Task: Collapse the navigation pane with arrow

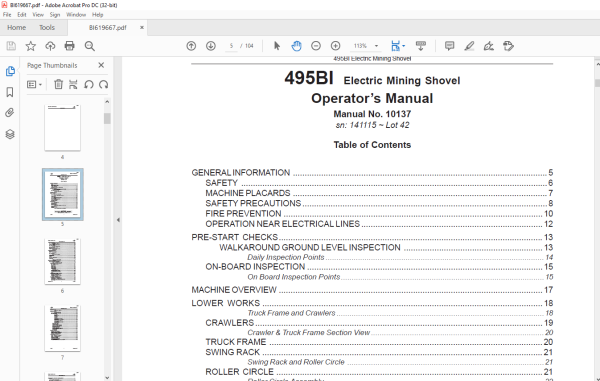Action: pyautogui.click(x=118, y=220)
